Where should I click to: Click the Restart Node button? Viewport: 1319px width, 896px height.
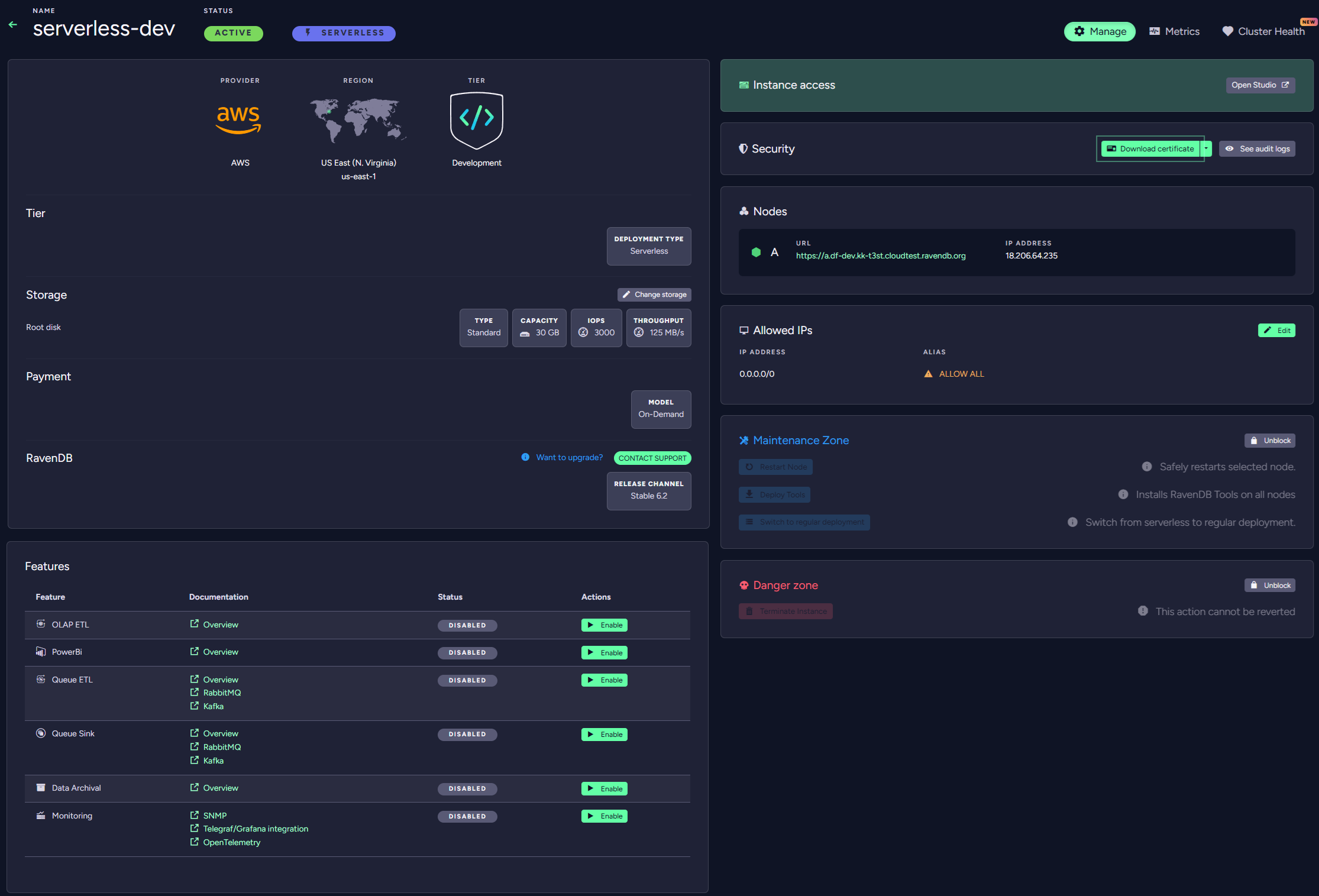(x=775, y=467)
